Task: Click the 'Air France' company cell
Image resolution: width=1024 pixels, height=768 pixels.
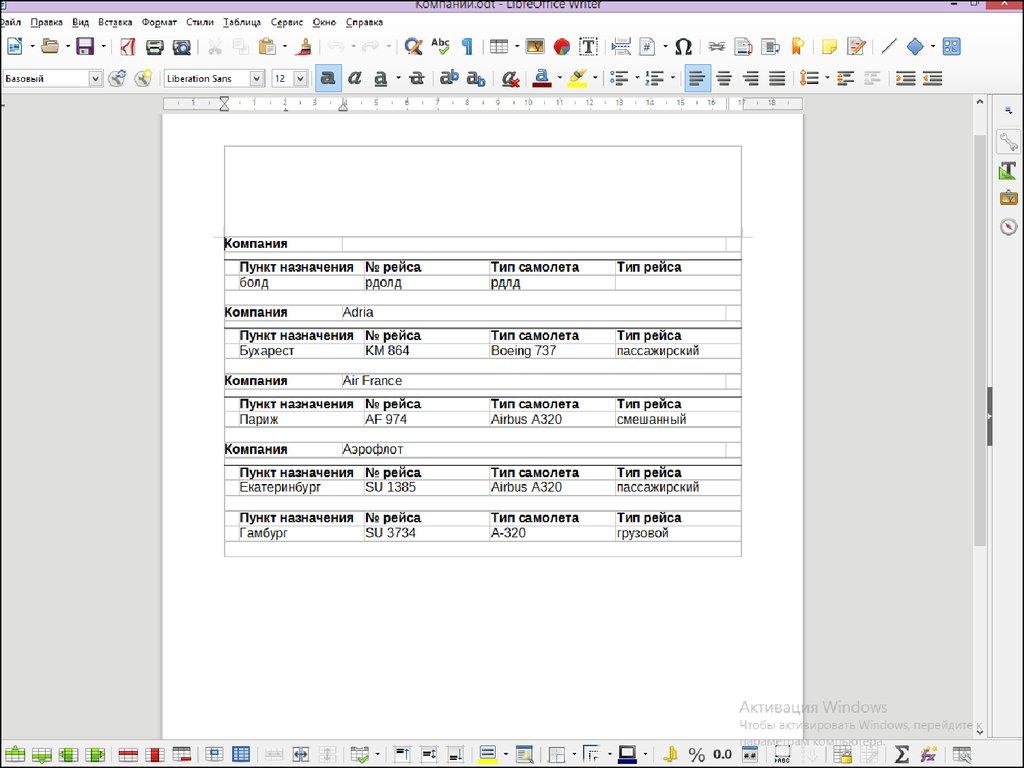Action: point(372,381)
